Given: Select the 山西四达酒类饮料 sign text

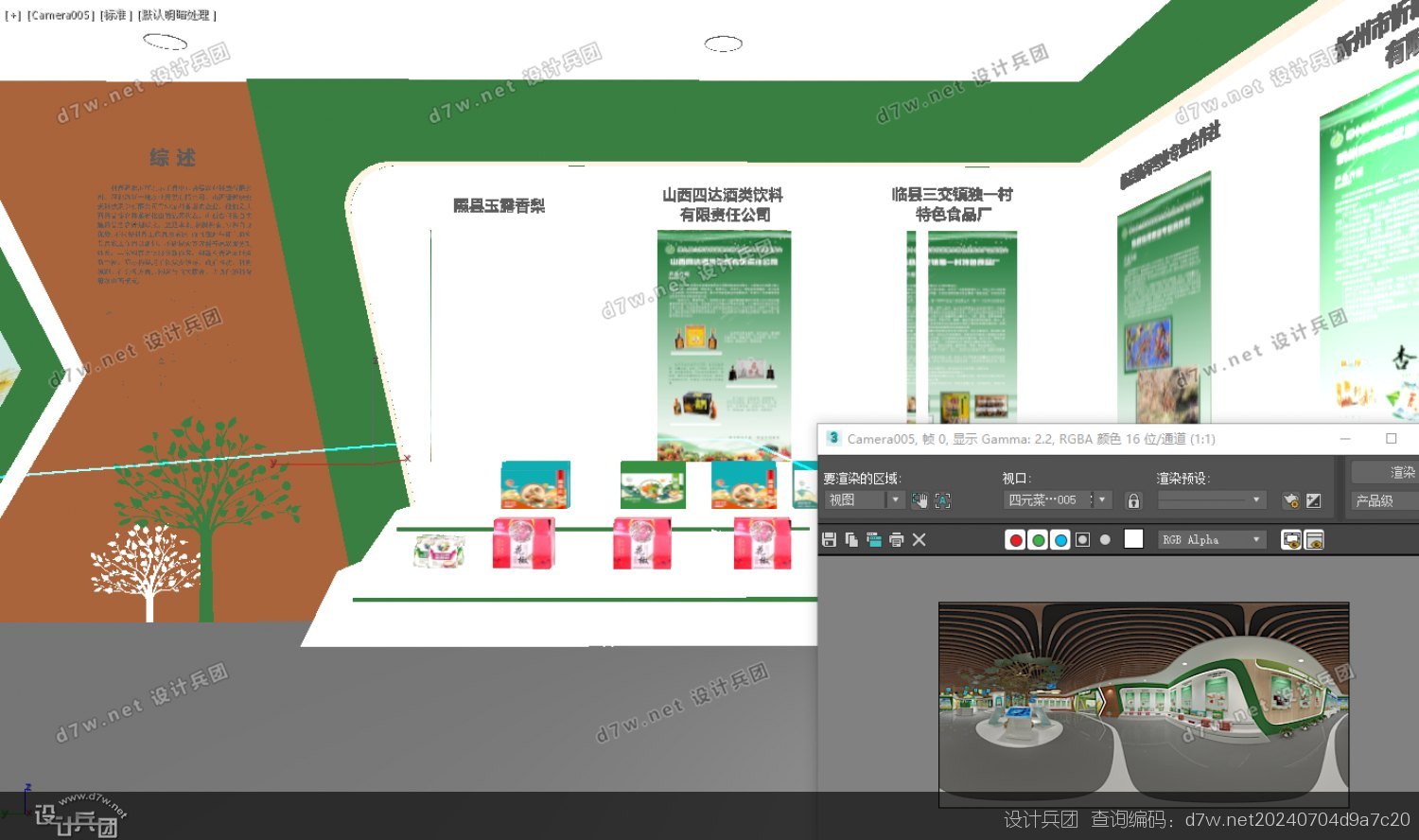Looking at the screenshot, I should pyautogui.click(x=724, y=195).
